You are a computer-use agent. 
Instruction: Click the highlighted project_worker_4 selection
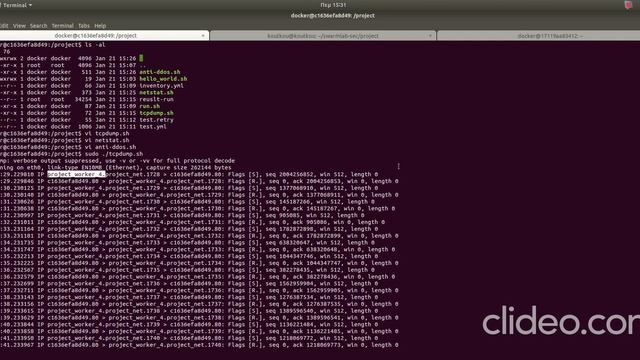pyautogui.click(x=76, y=174)
